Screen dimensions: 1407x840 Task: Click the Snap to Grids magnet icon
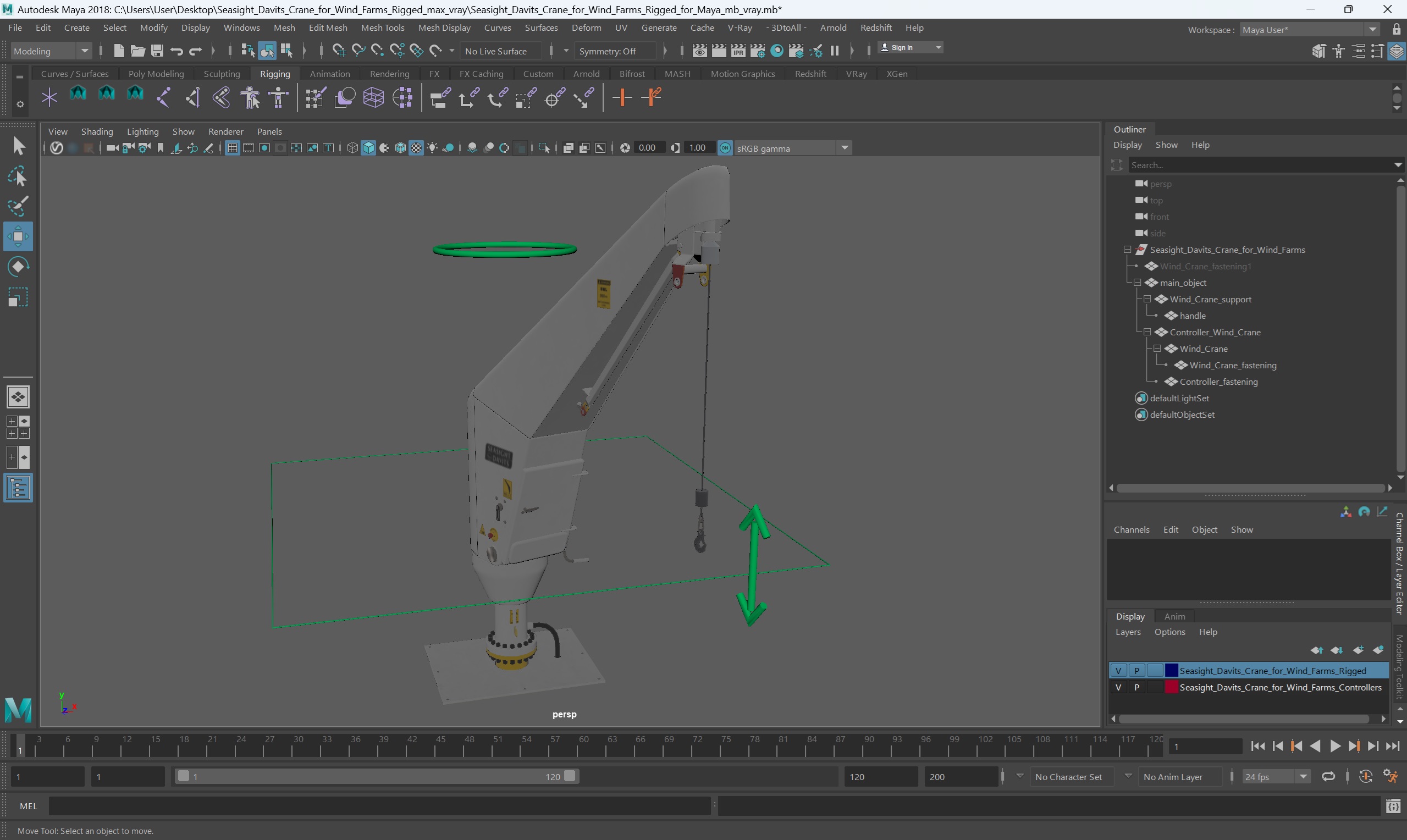[339, 51]
